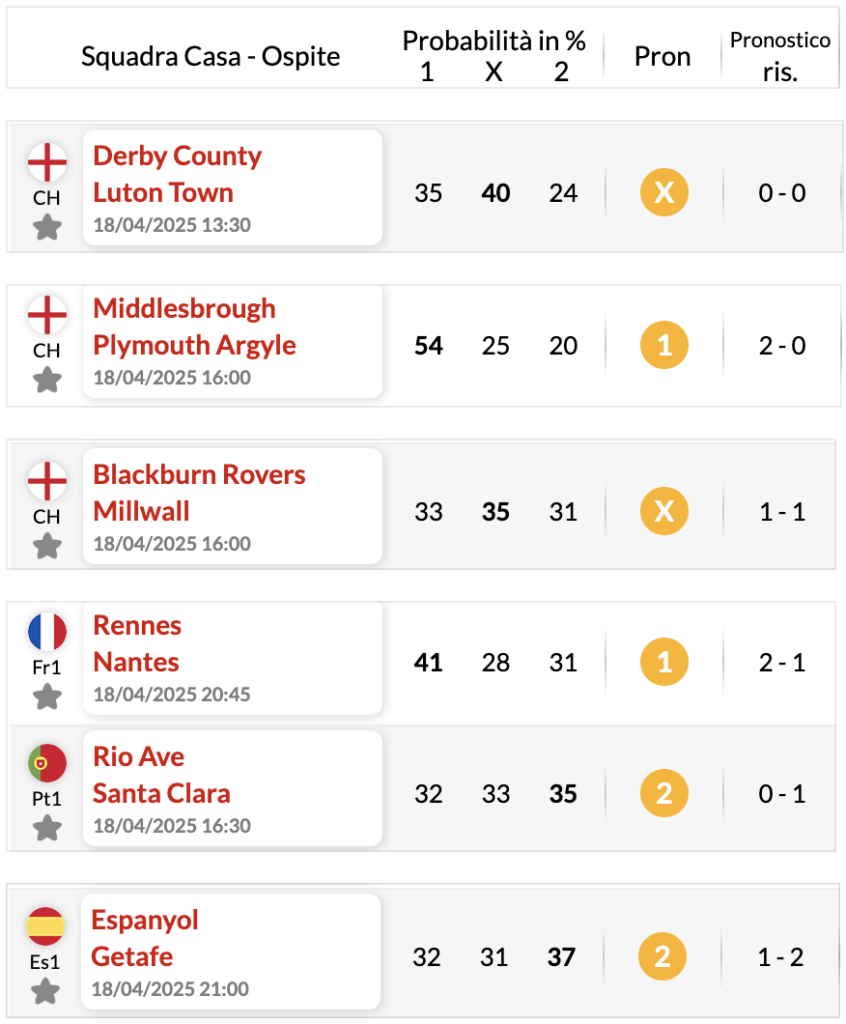Image resolution: width=846 pixels, height=1024 pixels.
Task: Click favorite star under Pt1 label
Action: click(47, 829)
